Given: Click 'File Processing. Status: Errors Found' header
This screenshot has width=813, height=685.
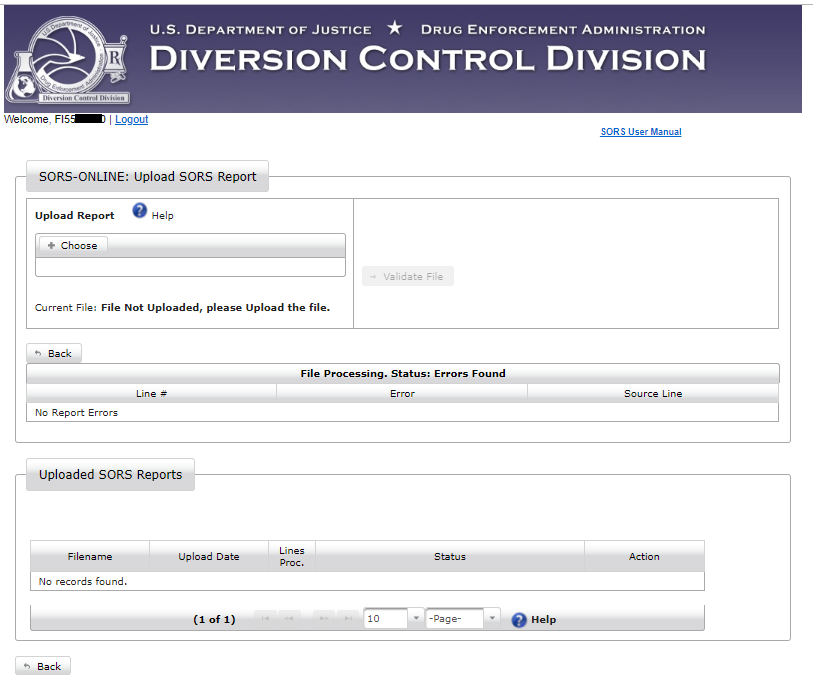Looking at the screenshot, I should 403,373.
